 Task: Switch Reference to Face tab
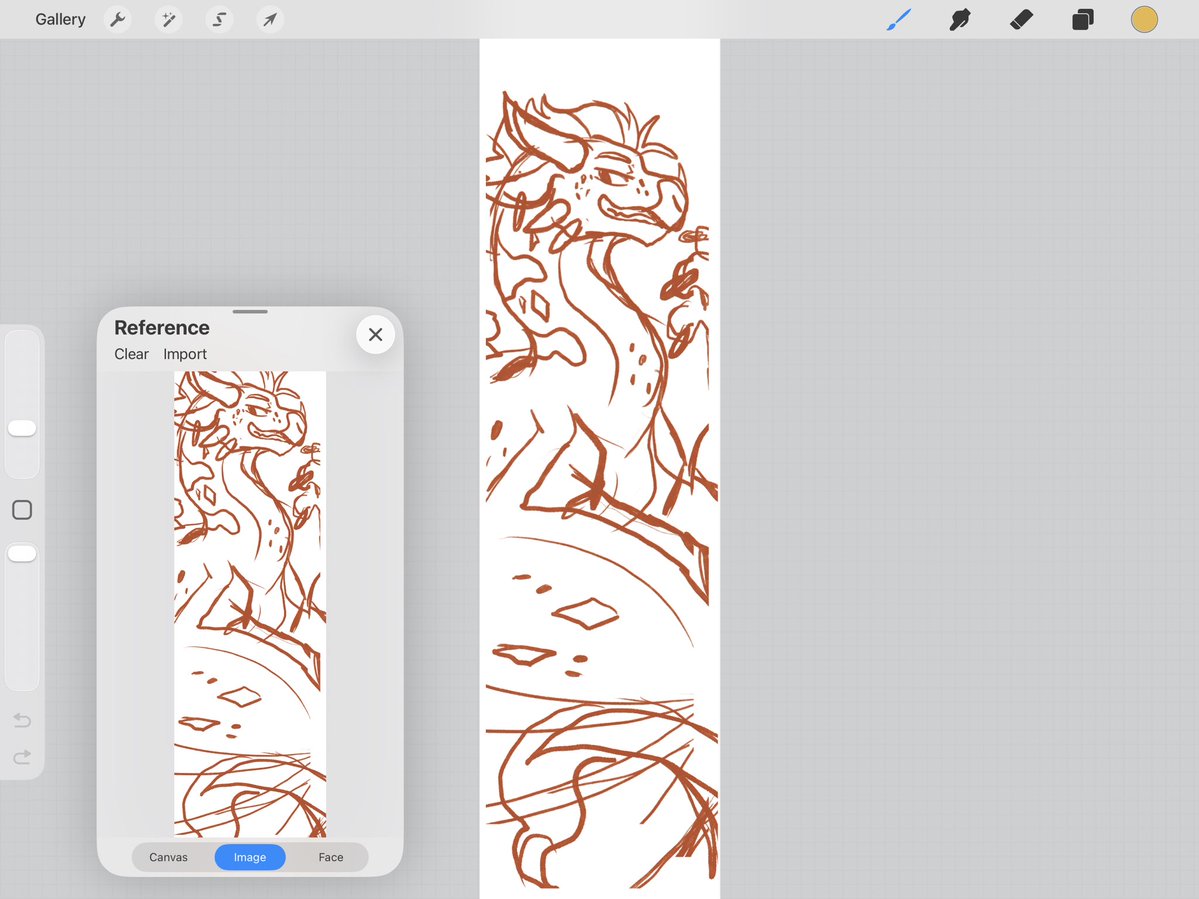point(330,857)
